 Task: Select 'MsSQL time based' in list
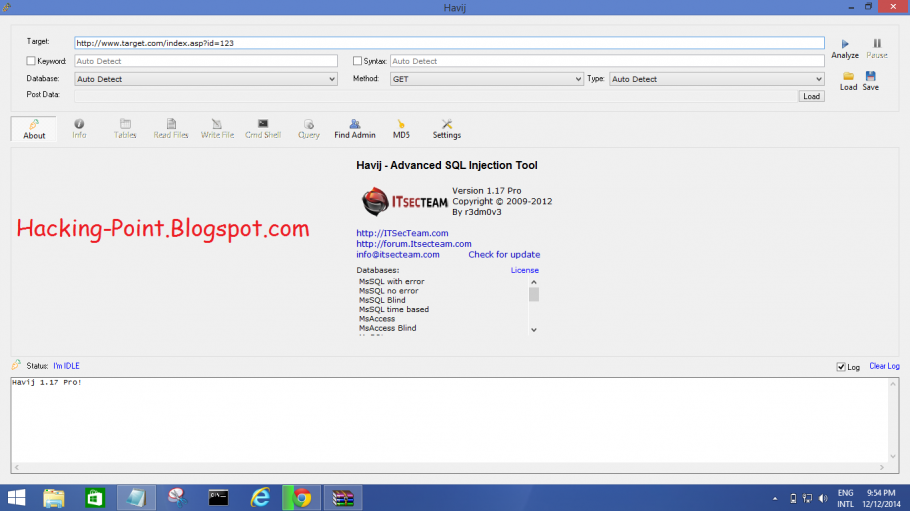click(x=394, y=310)
